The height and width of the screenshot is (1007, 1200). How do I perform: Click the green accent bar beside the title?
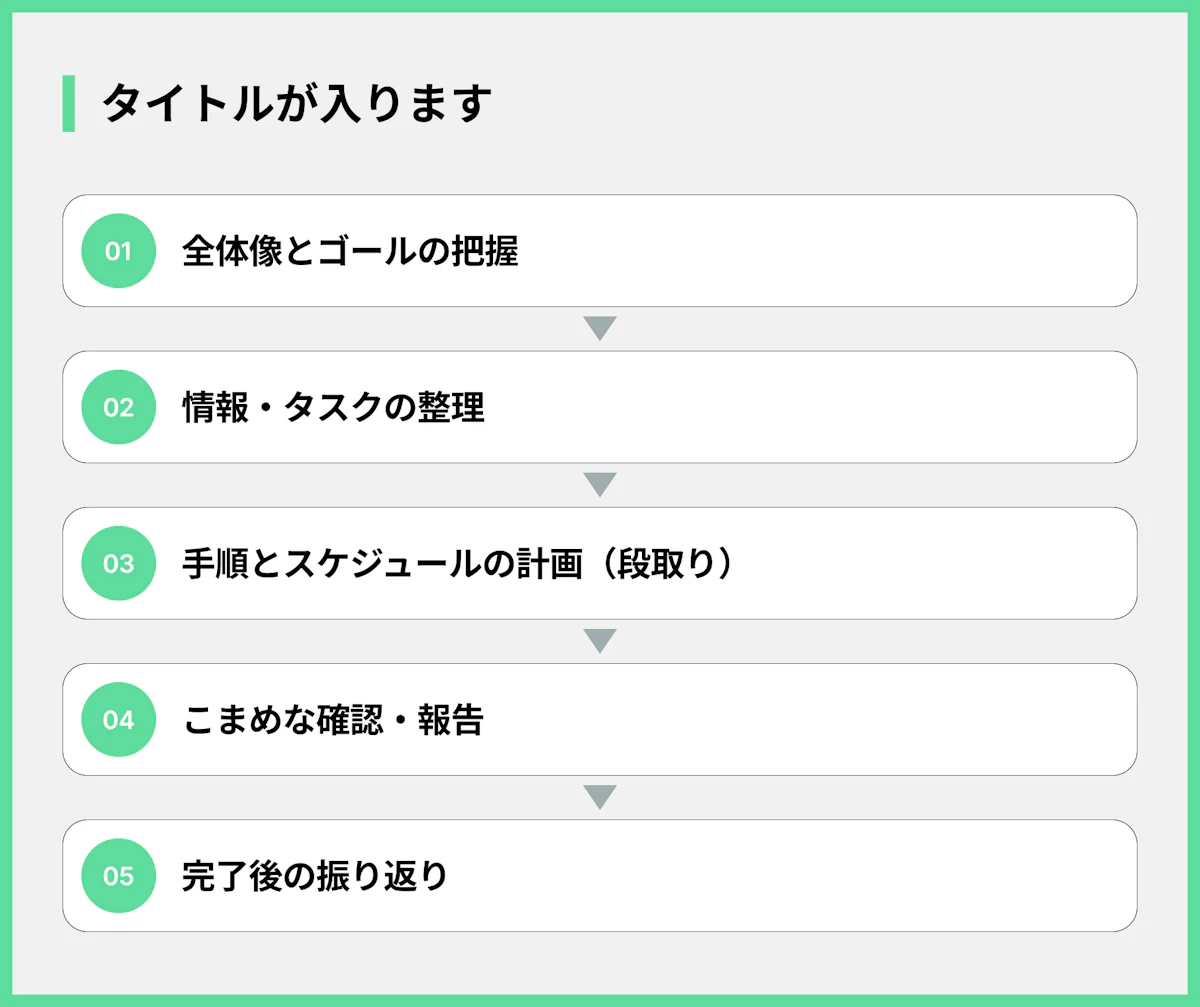click(68, 103)
